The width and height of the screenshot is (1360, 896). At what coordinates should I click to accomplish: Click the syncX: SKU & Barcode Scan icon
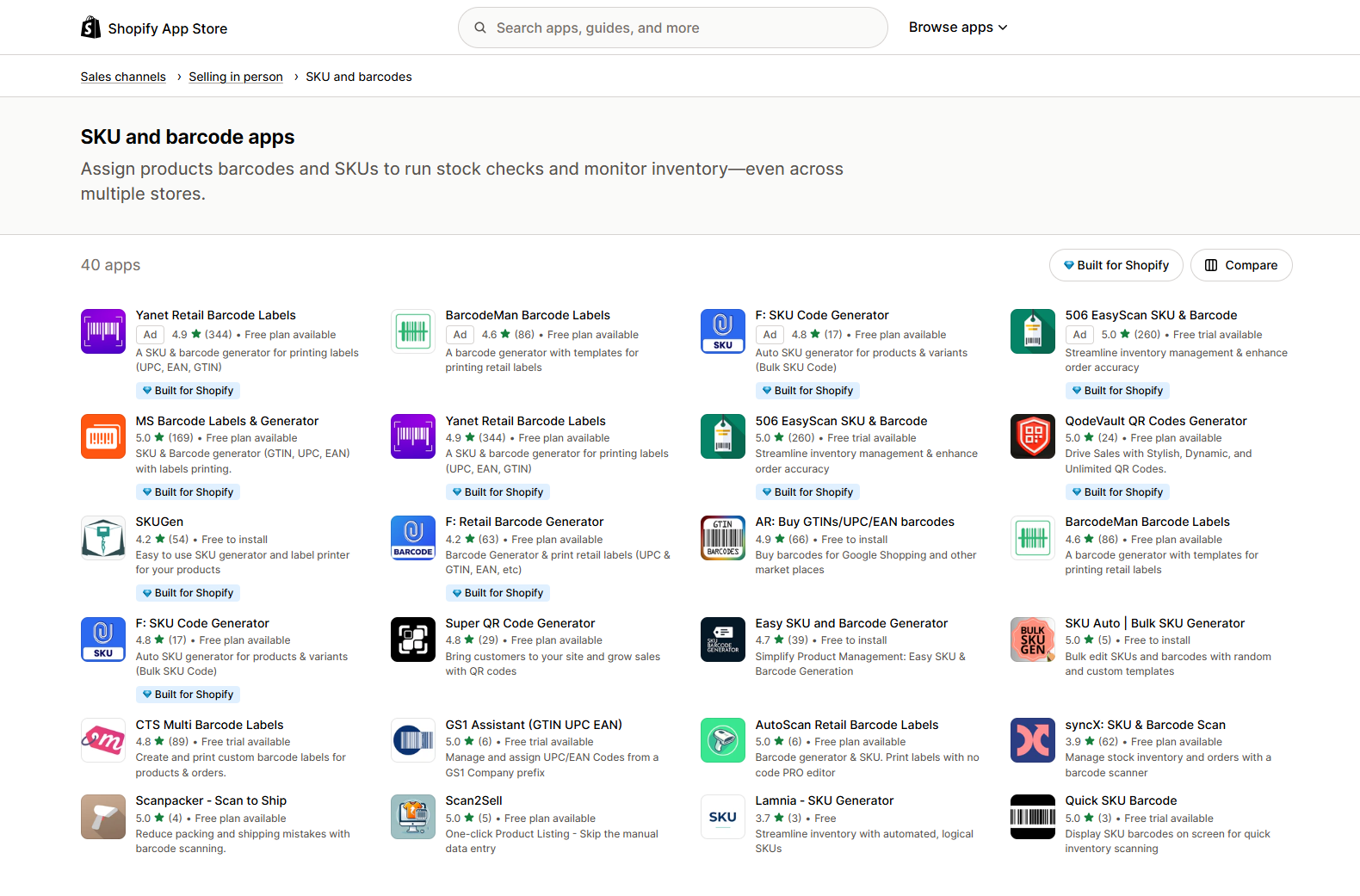[1033, 740]
